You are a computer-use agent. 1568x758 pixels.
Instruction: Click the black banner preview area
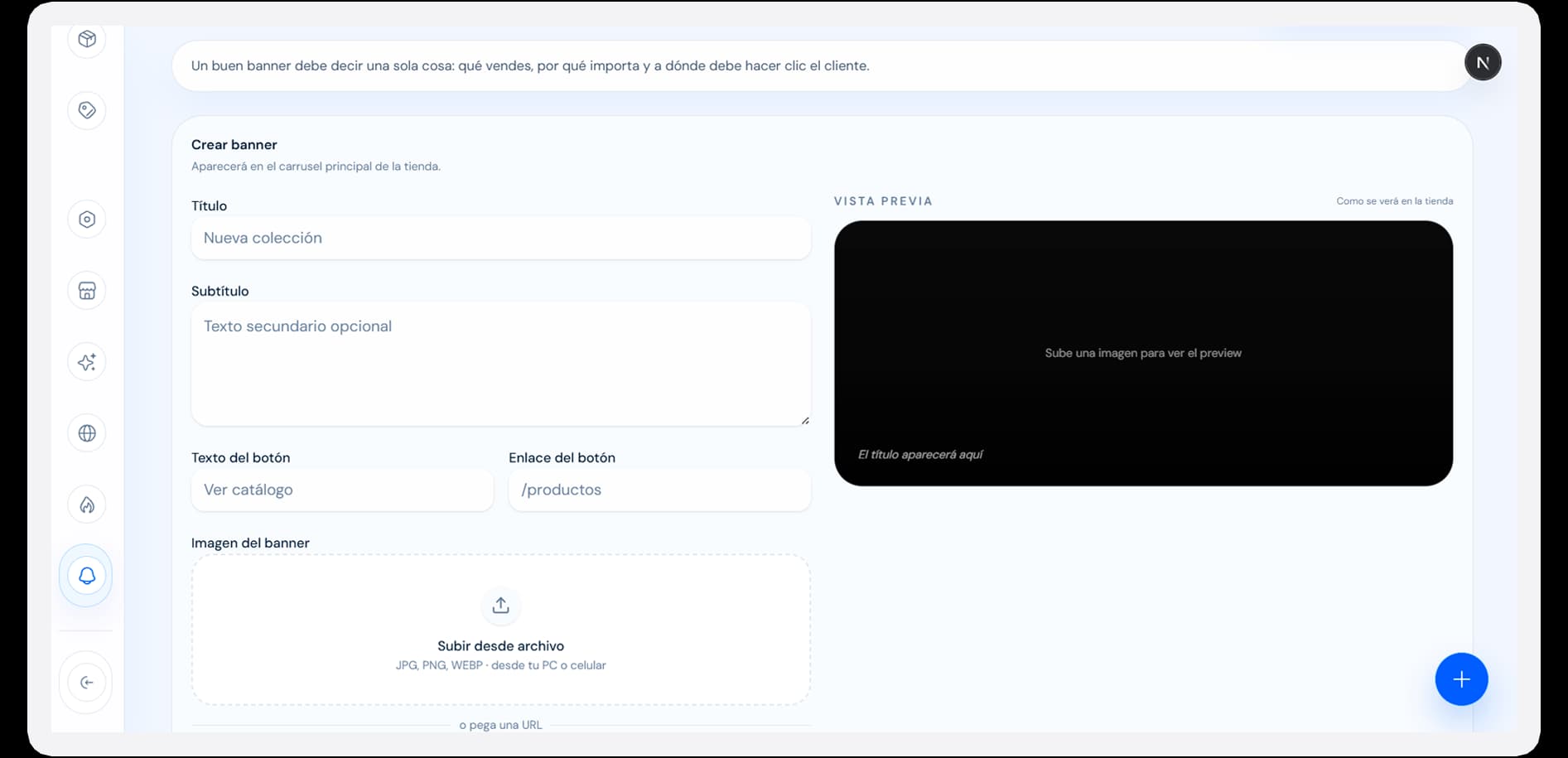pyautogui.click(x=1143, y=353)
